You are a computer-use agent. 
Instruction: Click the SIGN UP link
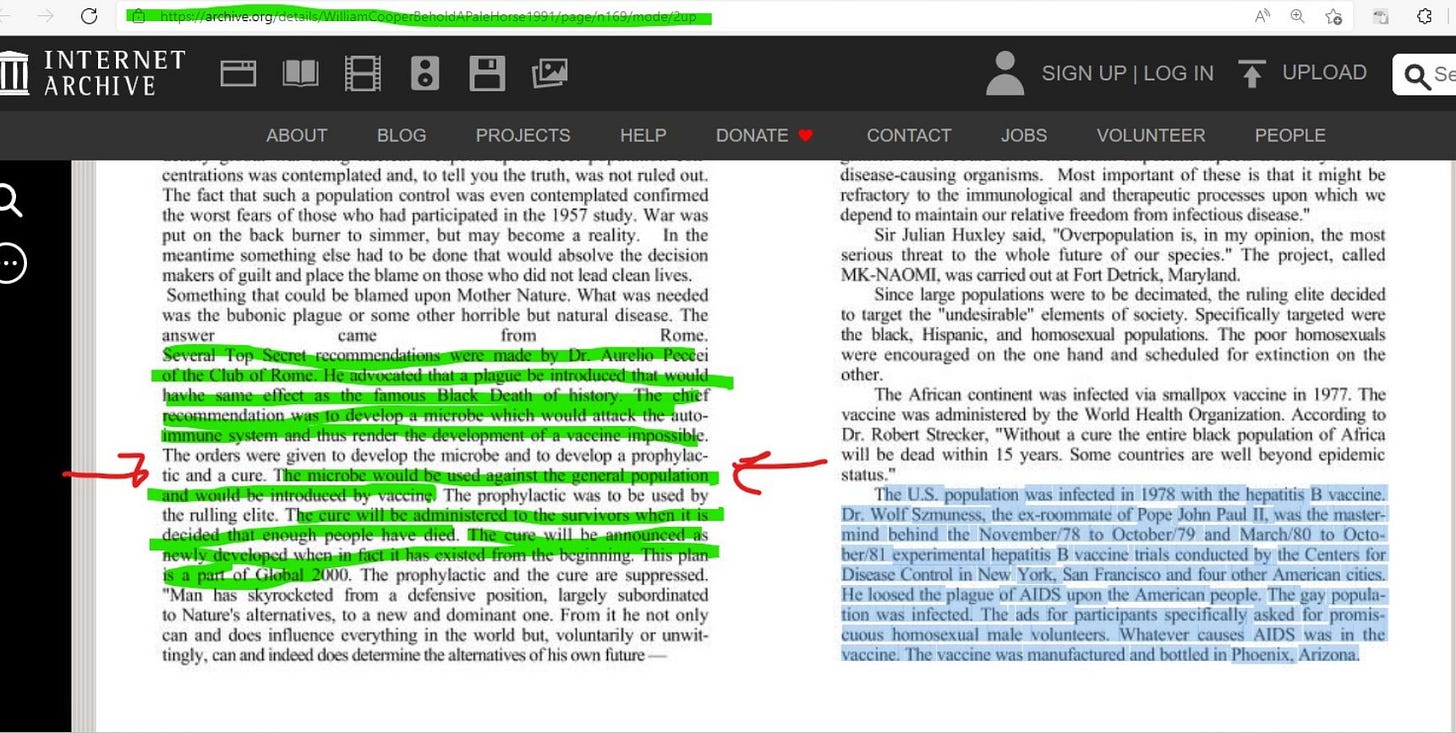(1084, 73)
